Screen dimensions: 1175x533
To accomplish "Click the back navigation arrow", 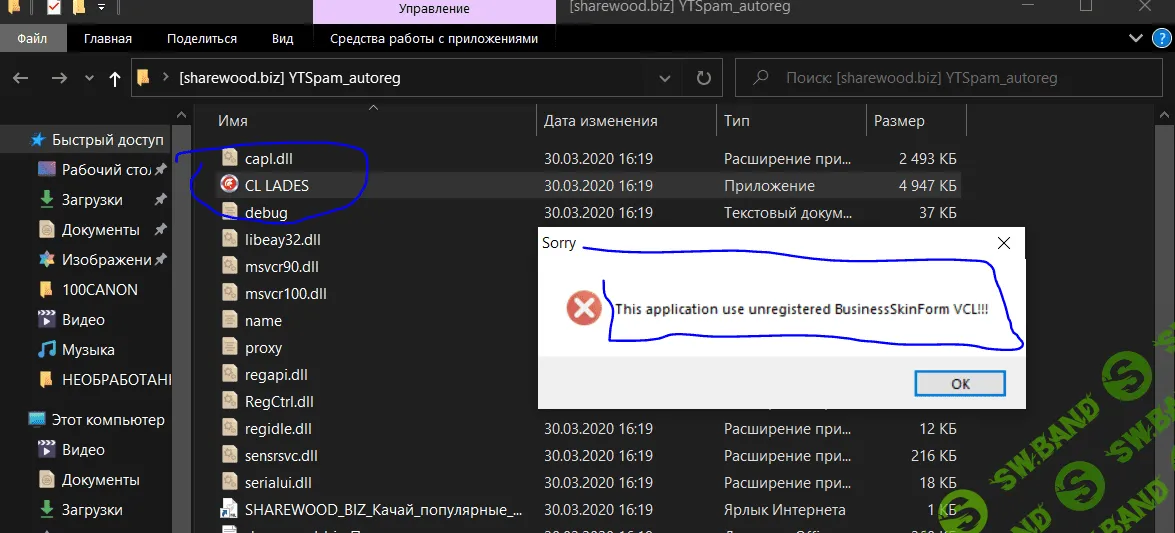I will coord(21,78).
